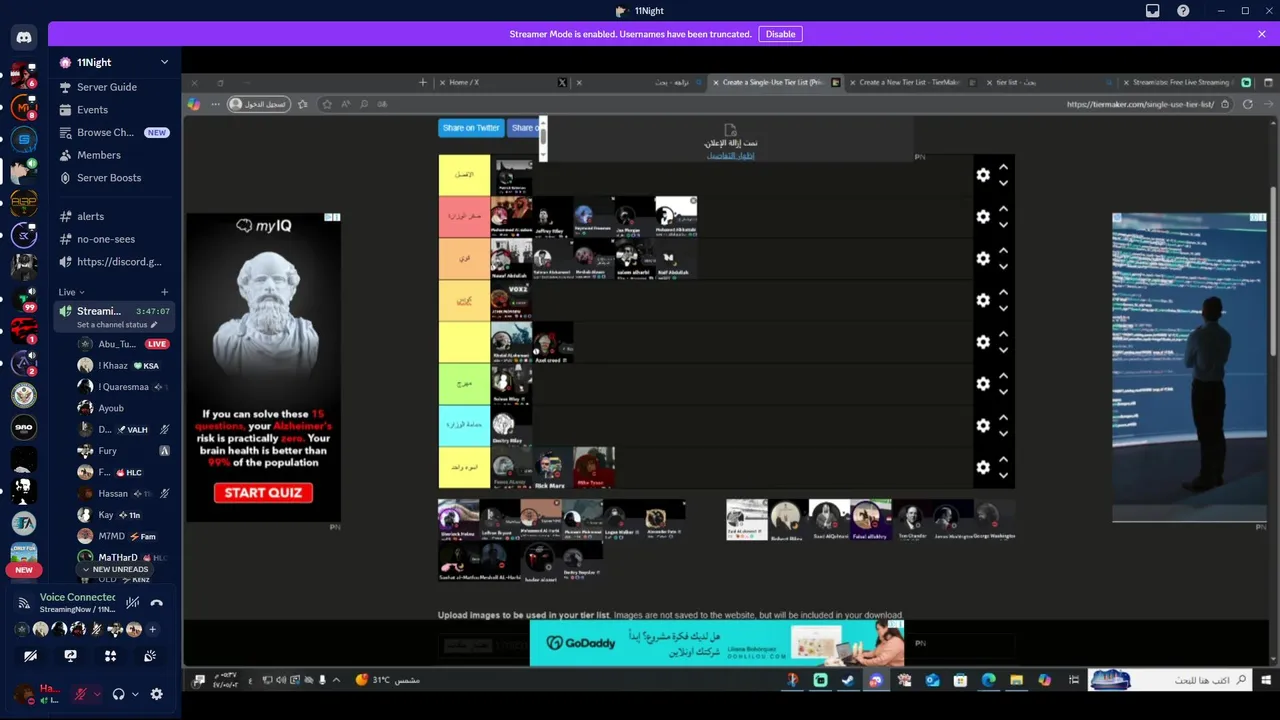Select Abu_Tu... LIVE user in voice list

[x=123, y=344]
